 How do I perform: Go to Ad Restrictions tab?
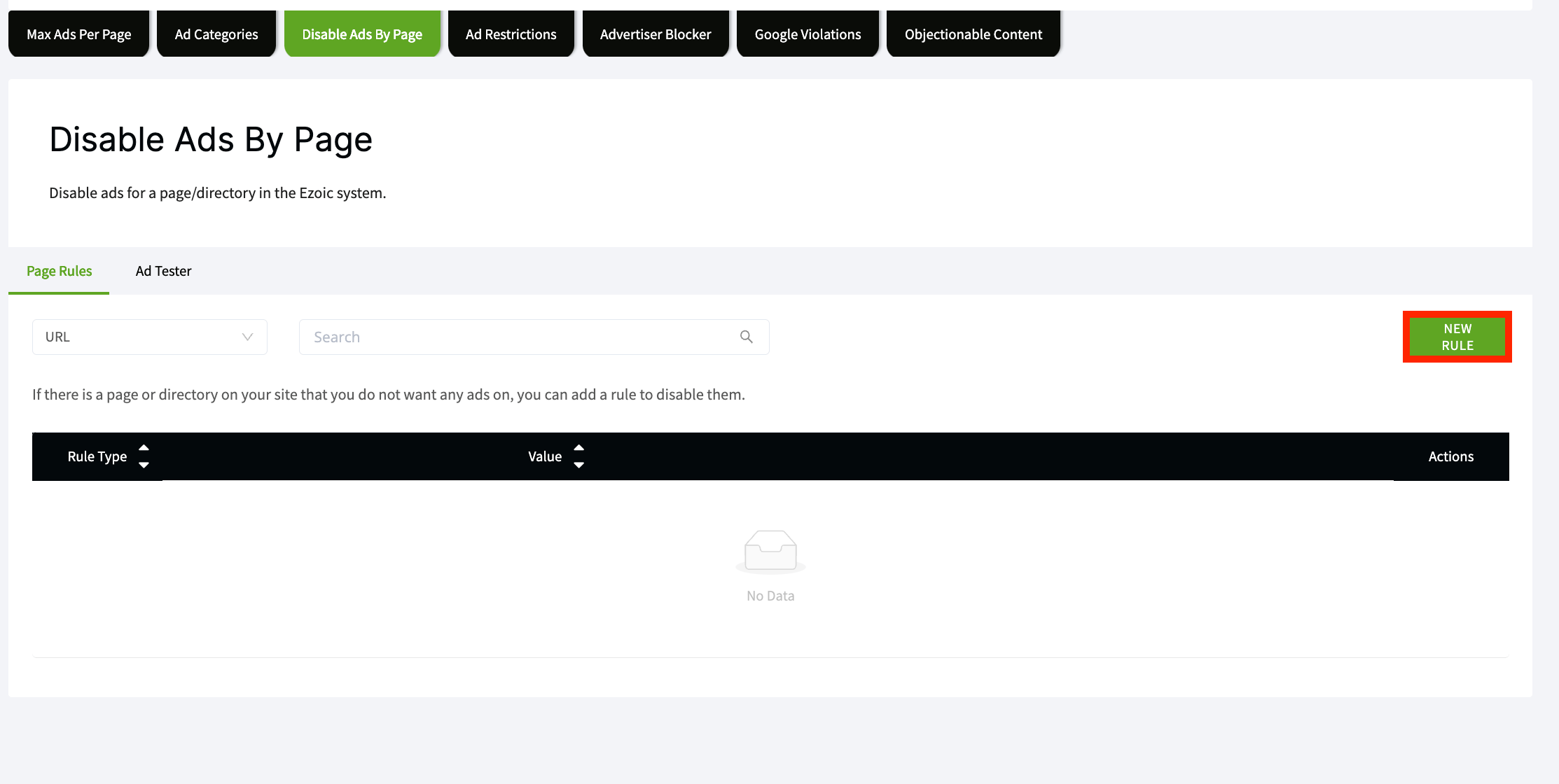511,34
